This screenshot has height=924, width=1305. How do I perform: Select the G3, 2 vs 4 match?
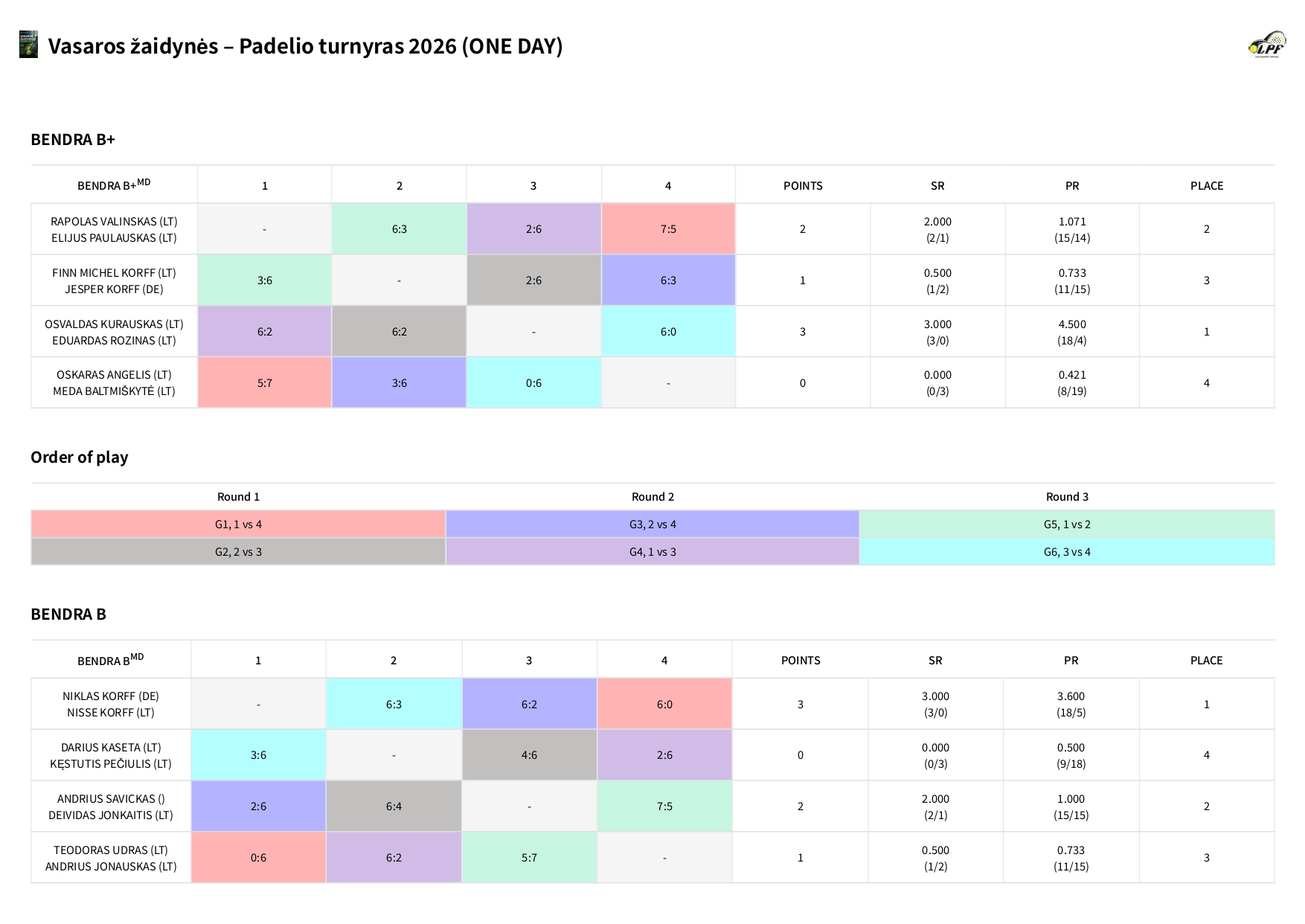pos(652,524)
